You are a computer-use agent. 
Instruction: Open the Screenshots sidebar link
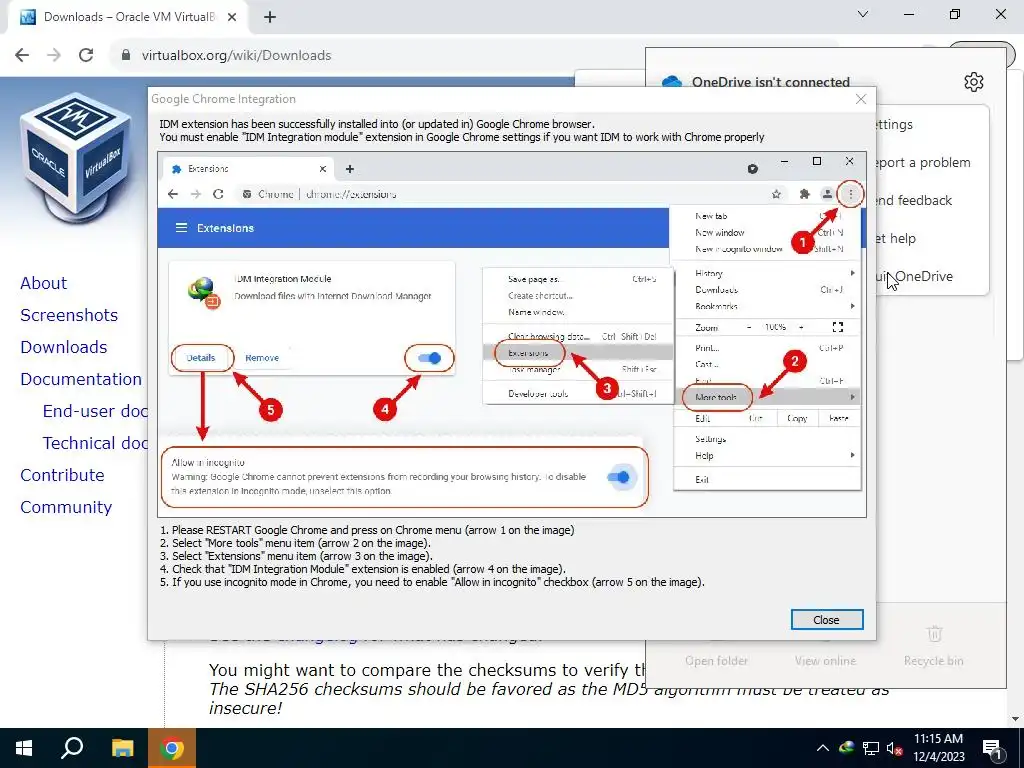coord(69,315)
